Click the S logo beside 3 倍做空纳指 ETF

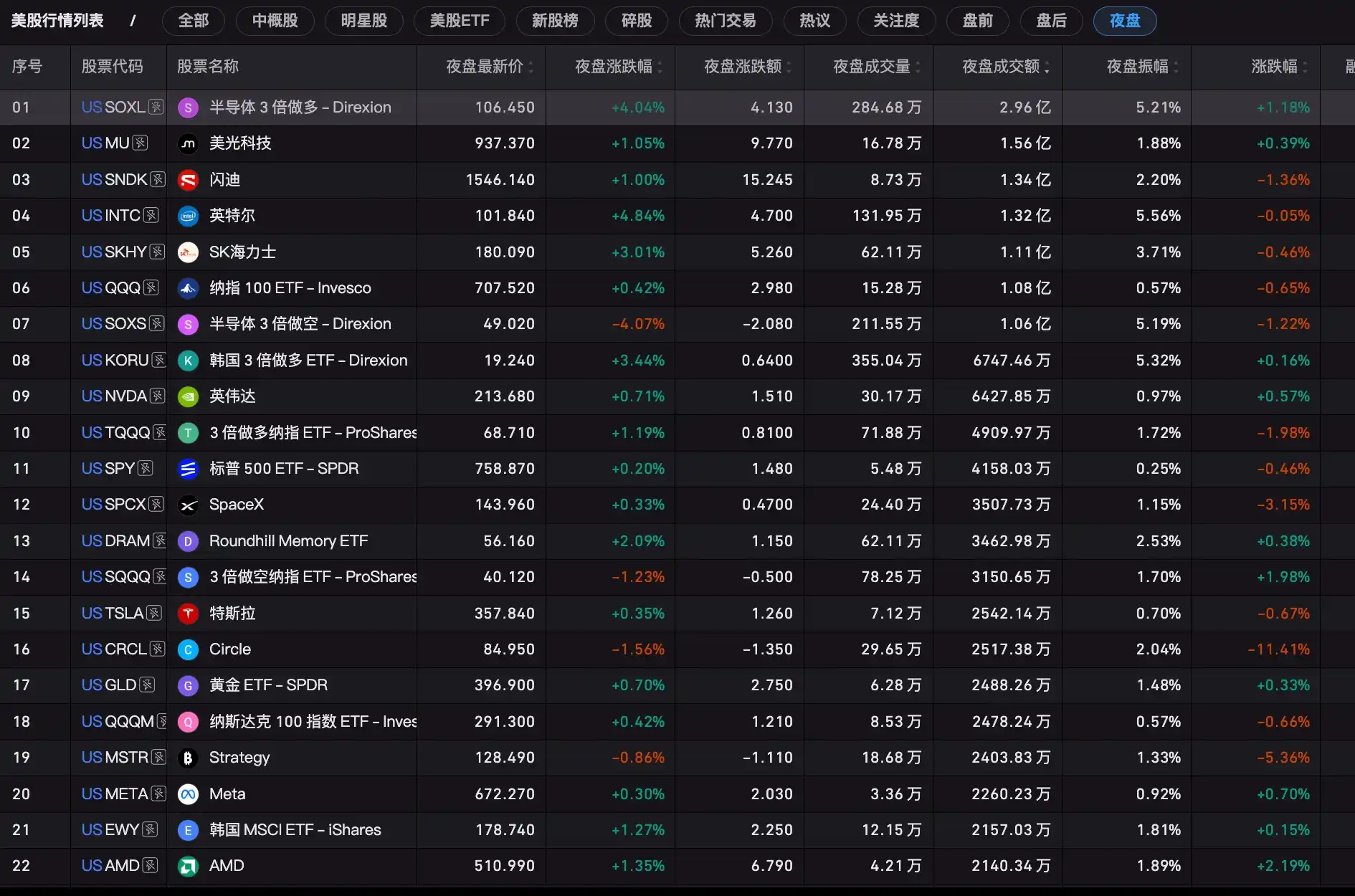point(188,577)
